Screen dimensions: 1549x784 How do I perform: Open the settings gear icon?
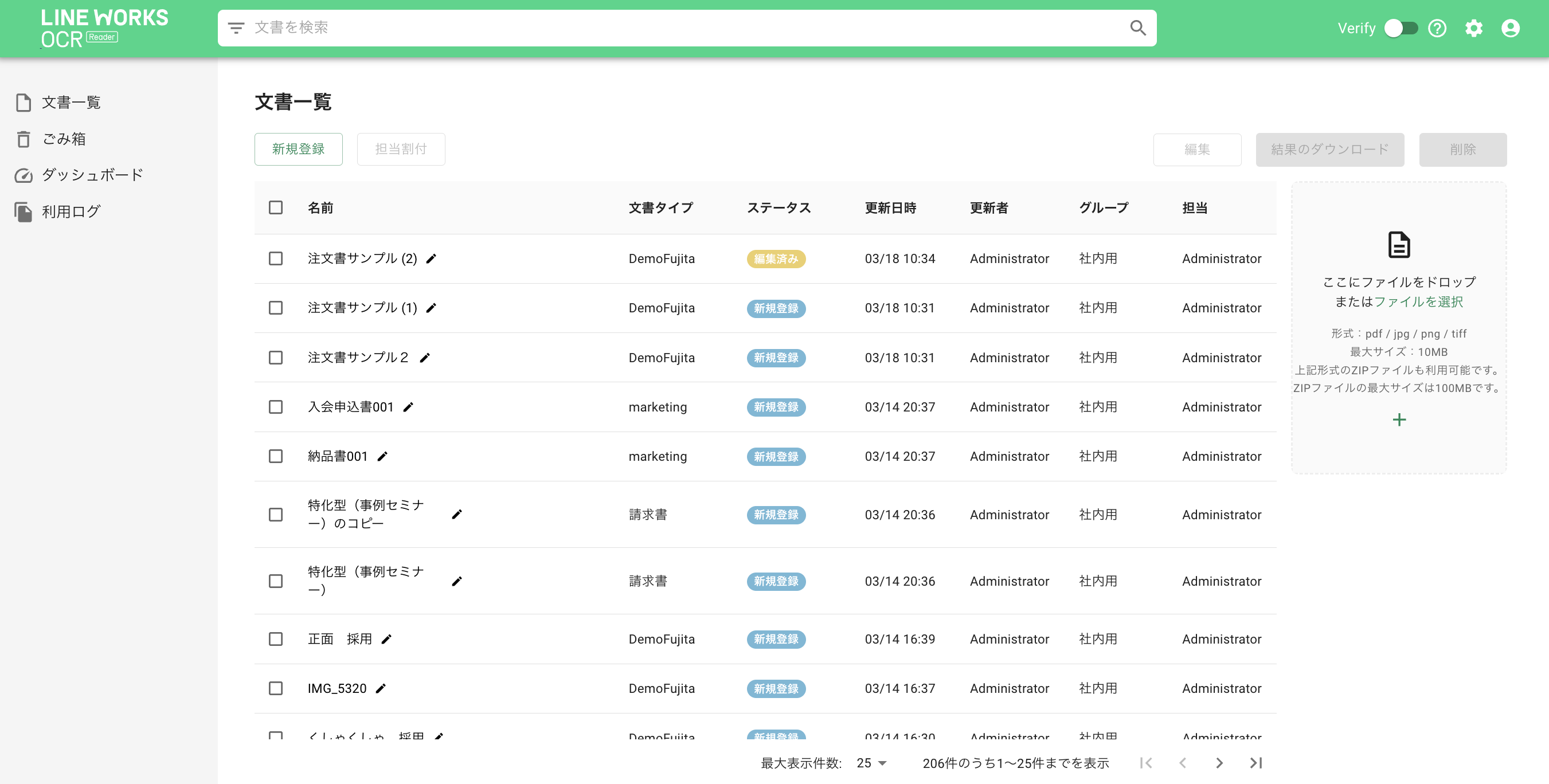click(x=1473, y=28)
